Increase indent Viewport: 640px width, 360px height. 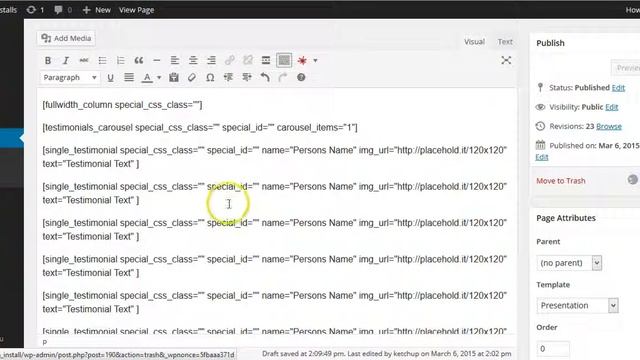[247, 77]
